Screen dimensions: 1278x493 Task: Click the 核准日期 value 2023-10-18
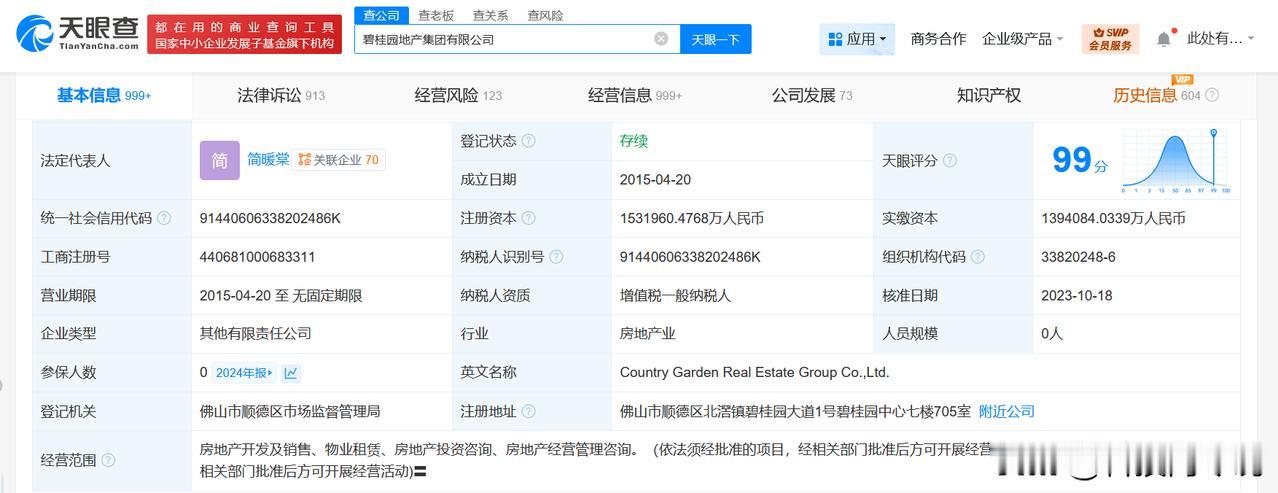[x=1076, y=296]
